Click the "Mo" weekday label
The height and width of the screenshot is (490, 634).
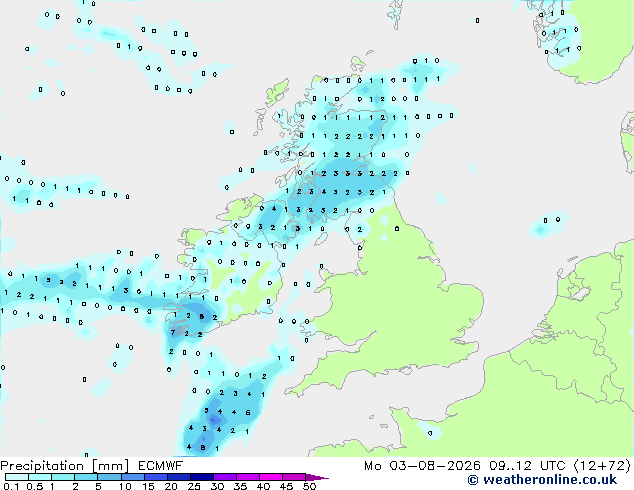372,466
